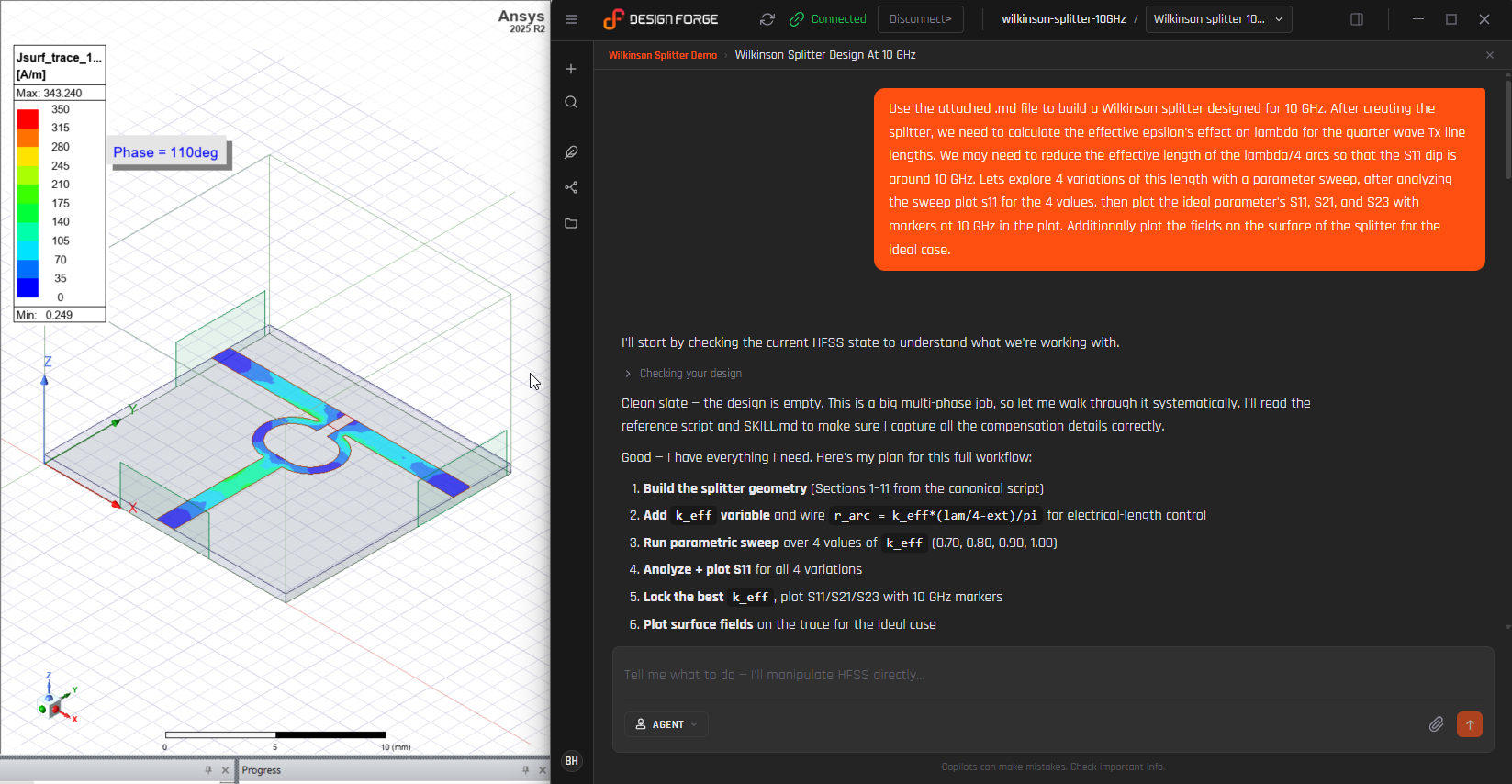The image size is (1512, 784).
Task: Click blue 0 color in legend
Action: [x=28, y=287]
